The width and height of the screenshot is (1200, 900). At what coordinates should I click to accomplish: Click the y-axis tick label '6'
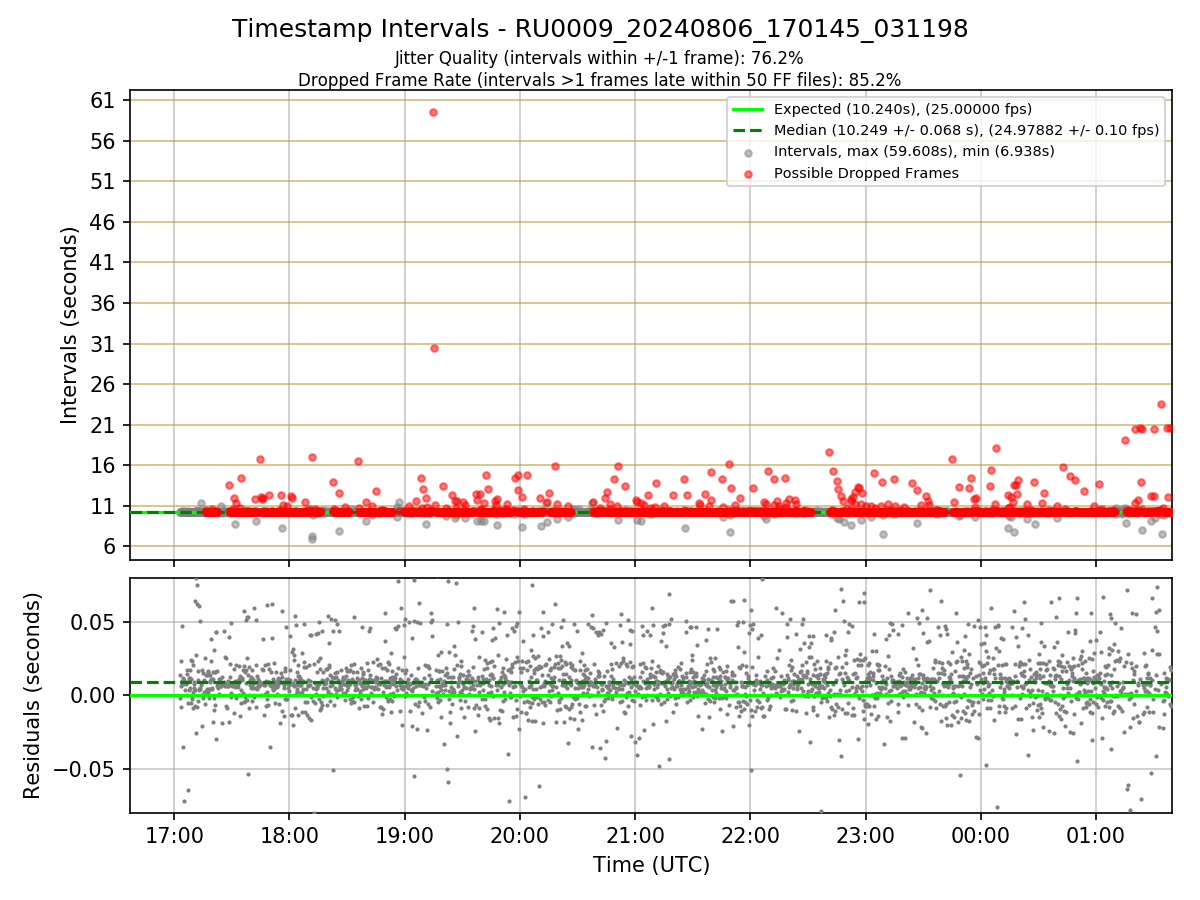tap(111, 546)
